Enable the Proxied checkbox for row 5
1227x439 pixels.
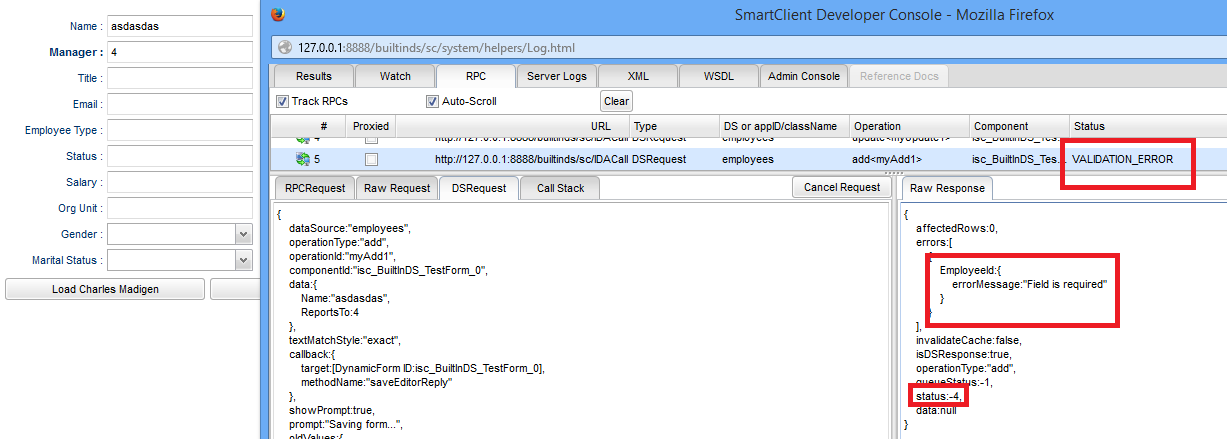click(x=371, y=159)
